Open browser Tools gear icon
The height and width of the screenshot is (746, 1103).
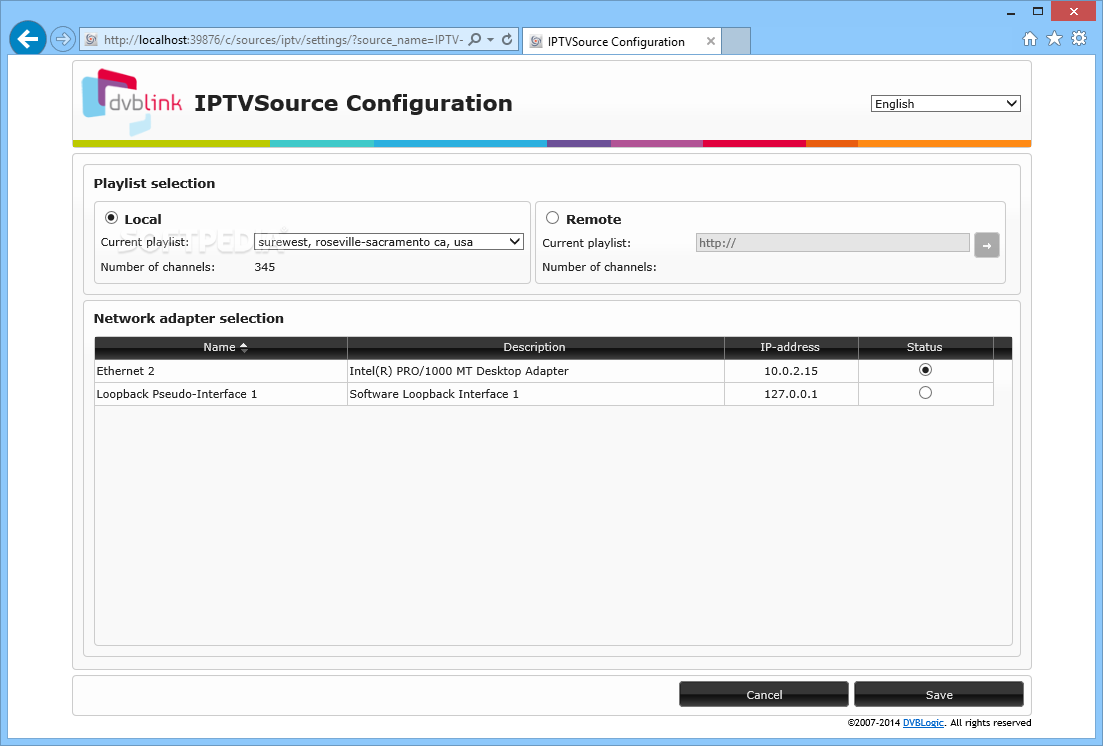tap(1079, 39)
